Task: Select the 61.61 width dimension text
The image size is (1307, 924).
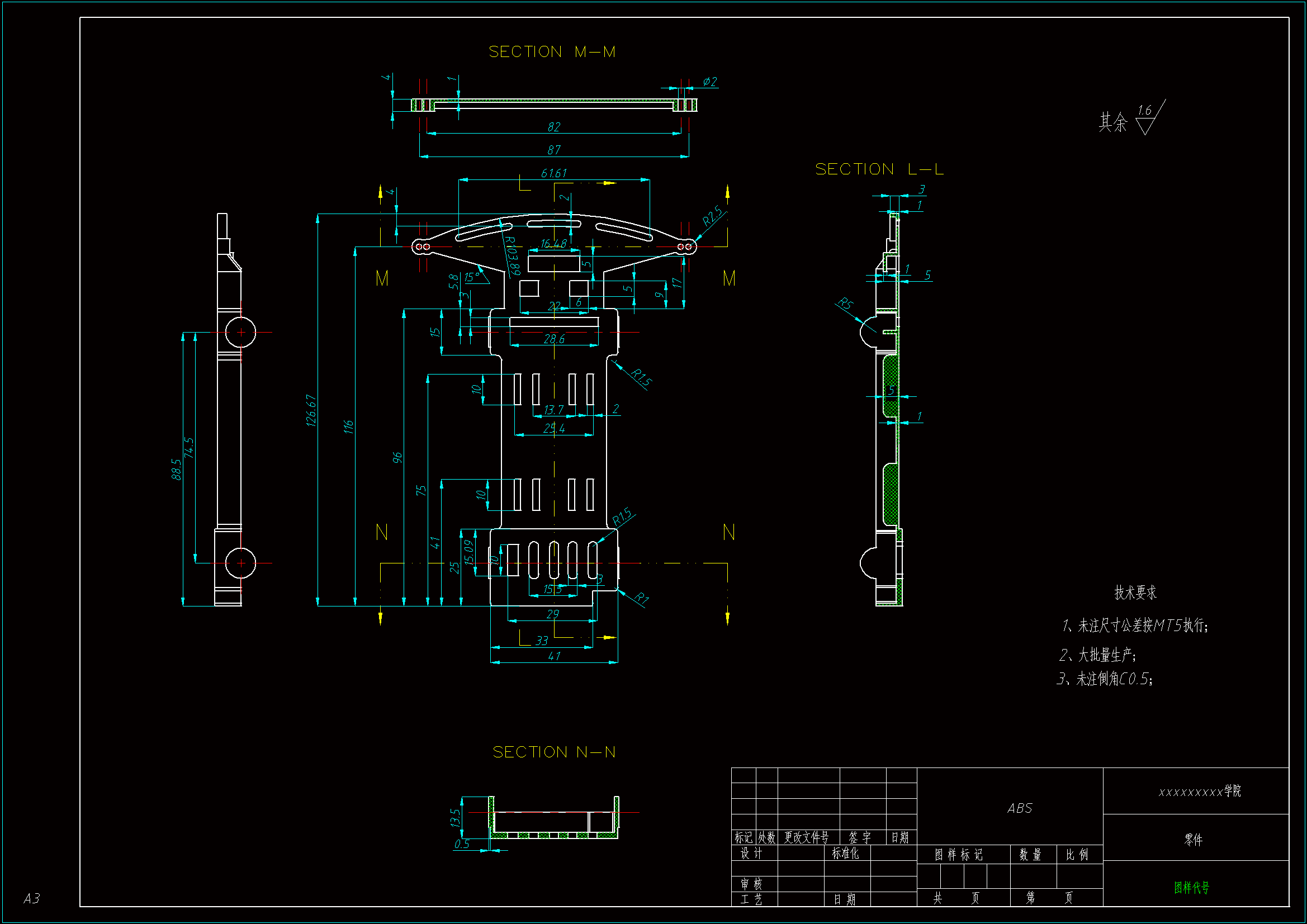Action: 553,173
